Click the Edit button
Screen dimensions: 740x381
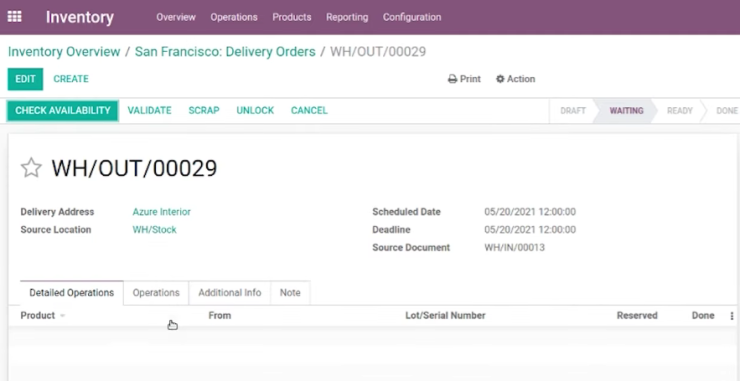(x=25, y=79)
